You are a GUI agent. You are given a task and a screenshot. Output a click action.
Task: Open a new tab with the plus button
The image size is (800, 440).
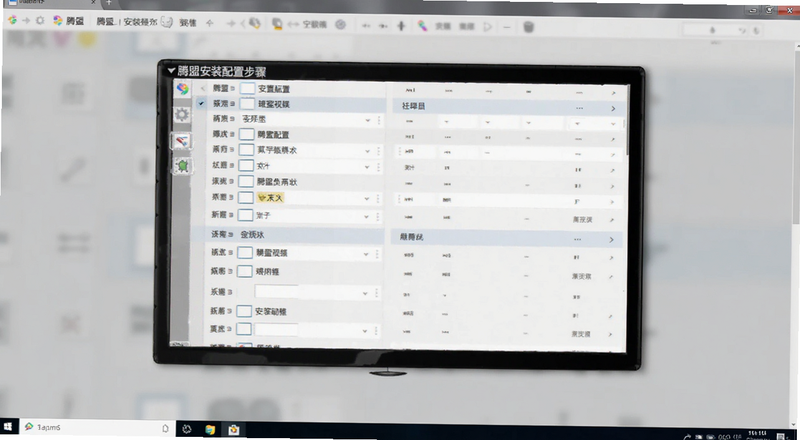[x=108, y=3]
